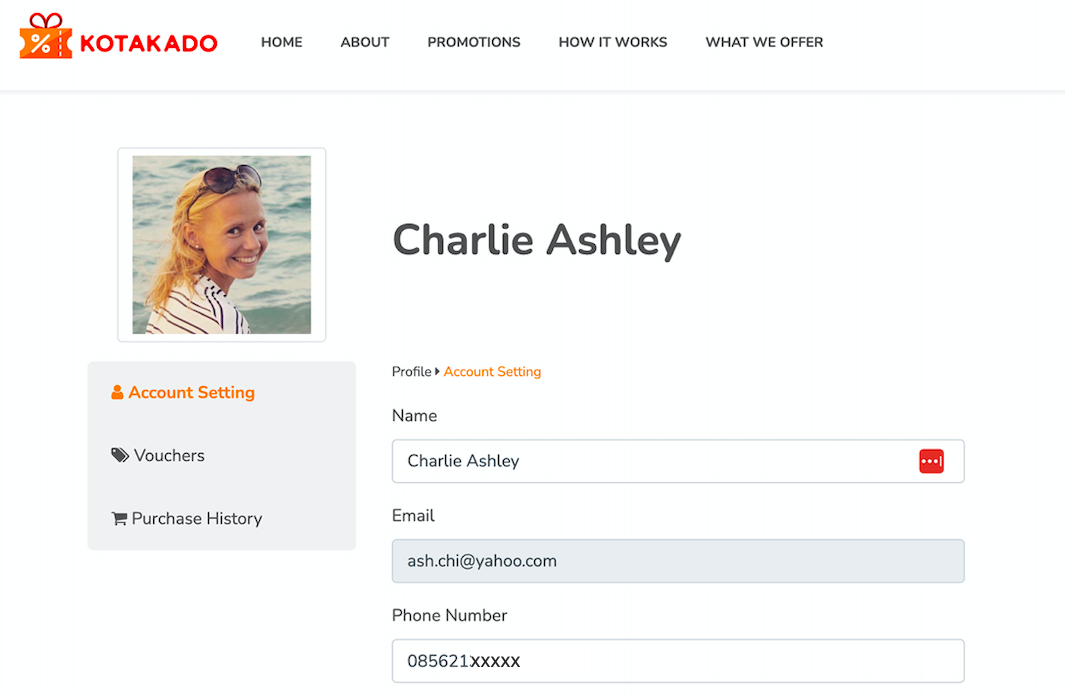View Purchase History from the sidebar
This screenshot has height=695, width=1065.
tap(197, 519)
